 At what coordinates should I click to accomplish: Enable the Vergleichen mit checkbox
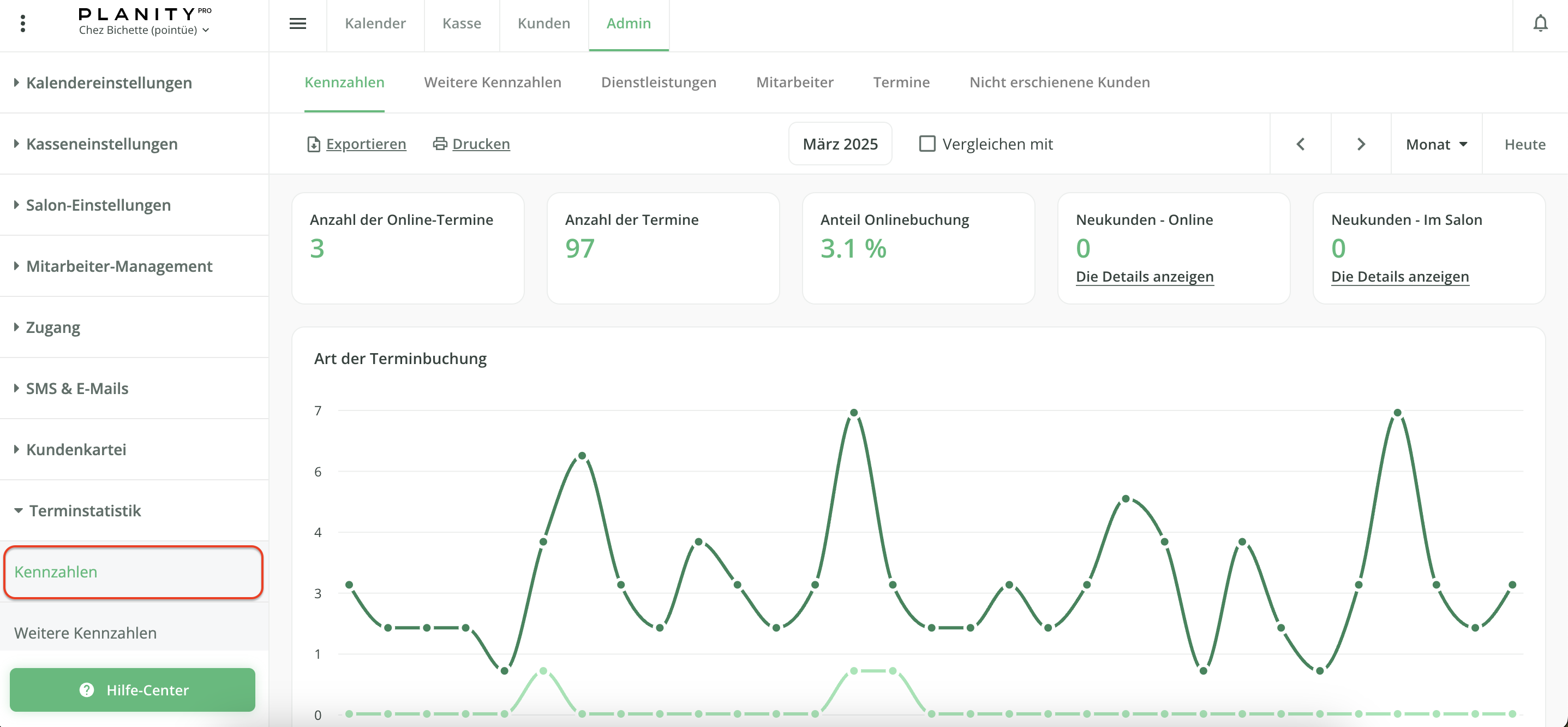pyautogui.click(x=926, y=144)
